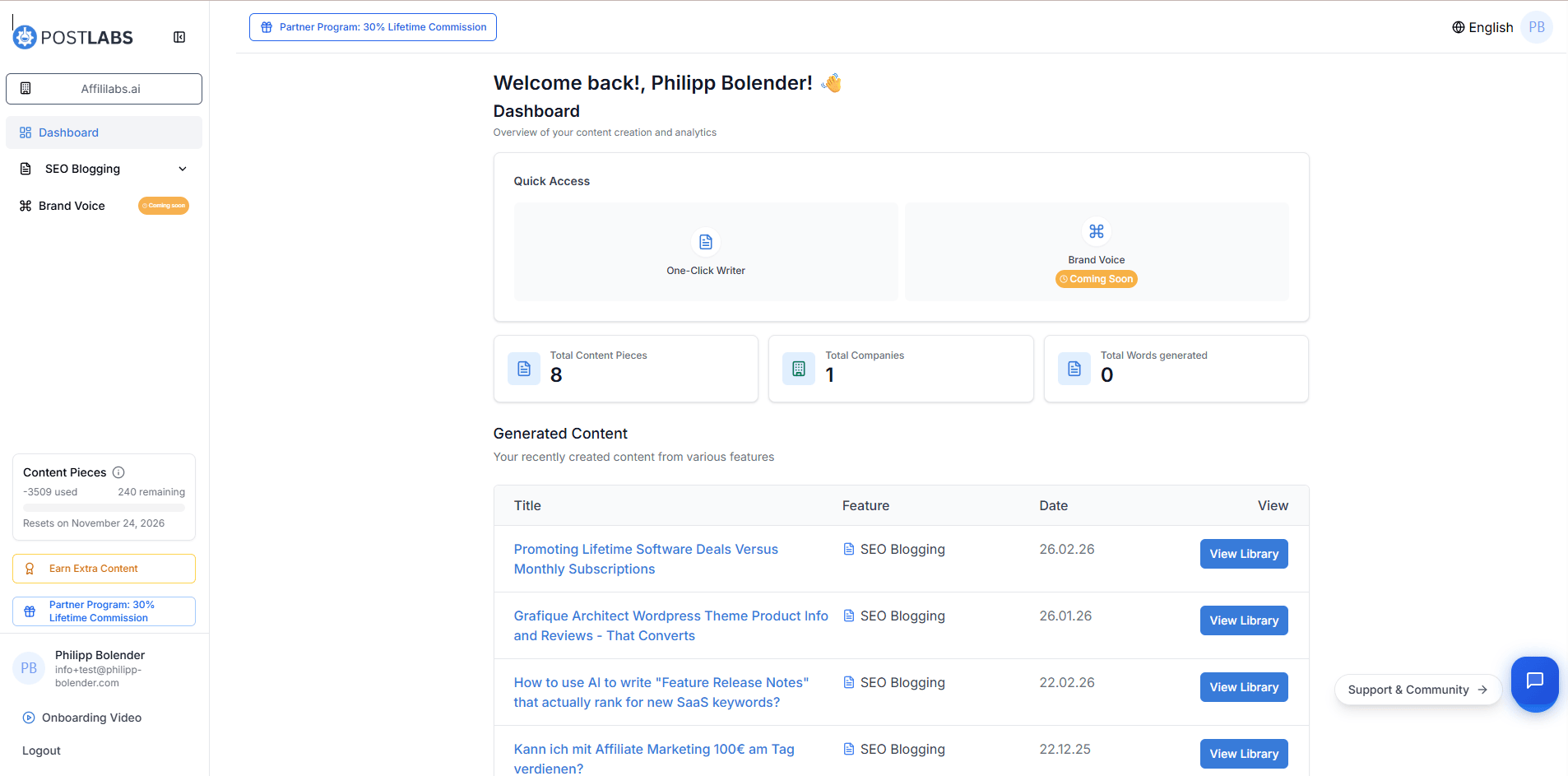Viewport: 1568px width, 776px height.
Task: Click the PB avatar in the top right
Action: [1536, 27]
